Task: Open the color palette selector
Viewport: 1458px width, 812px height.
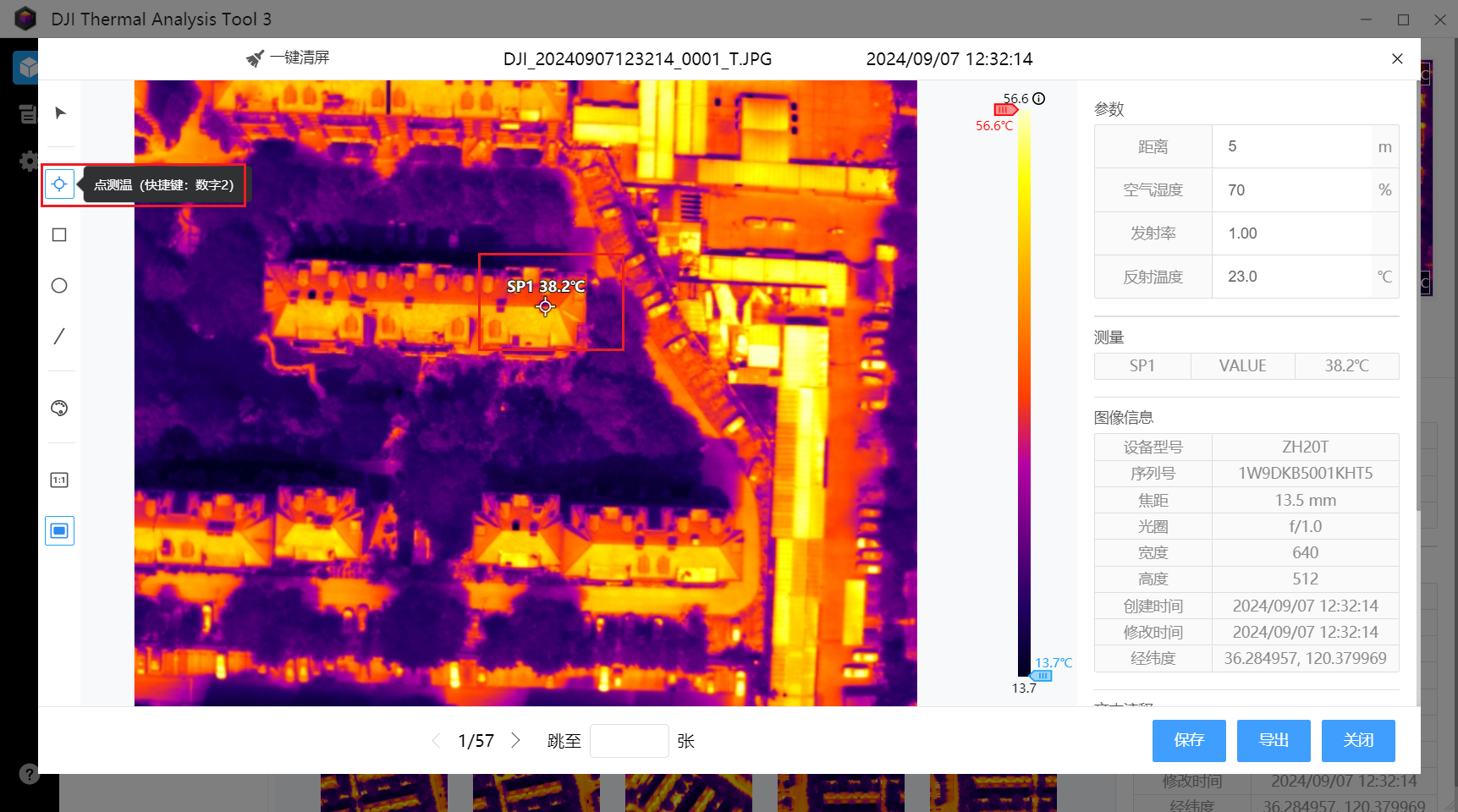Action: (x=59, y=408)
